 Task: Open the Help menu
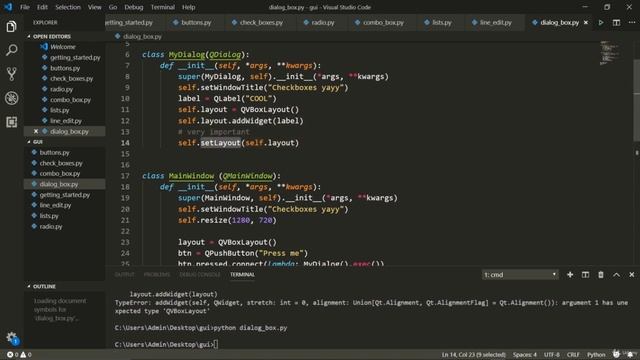pos(188,7)
